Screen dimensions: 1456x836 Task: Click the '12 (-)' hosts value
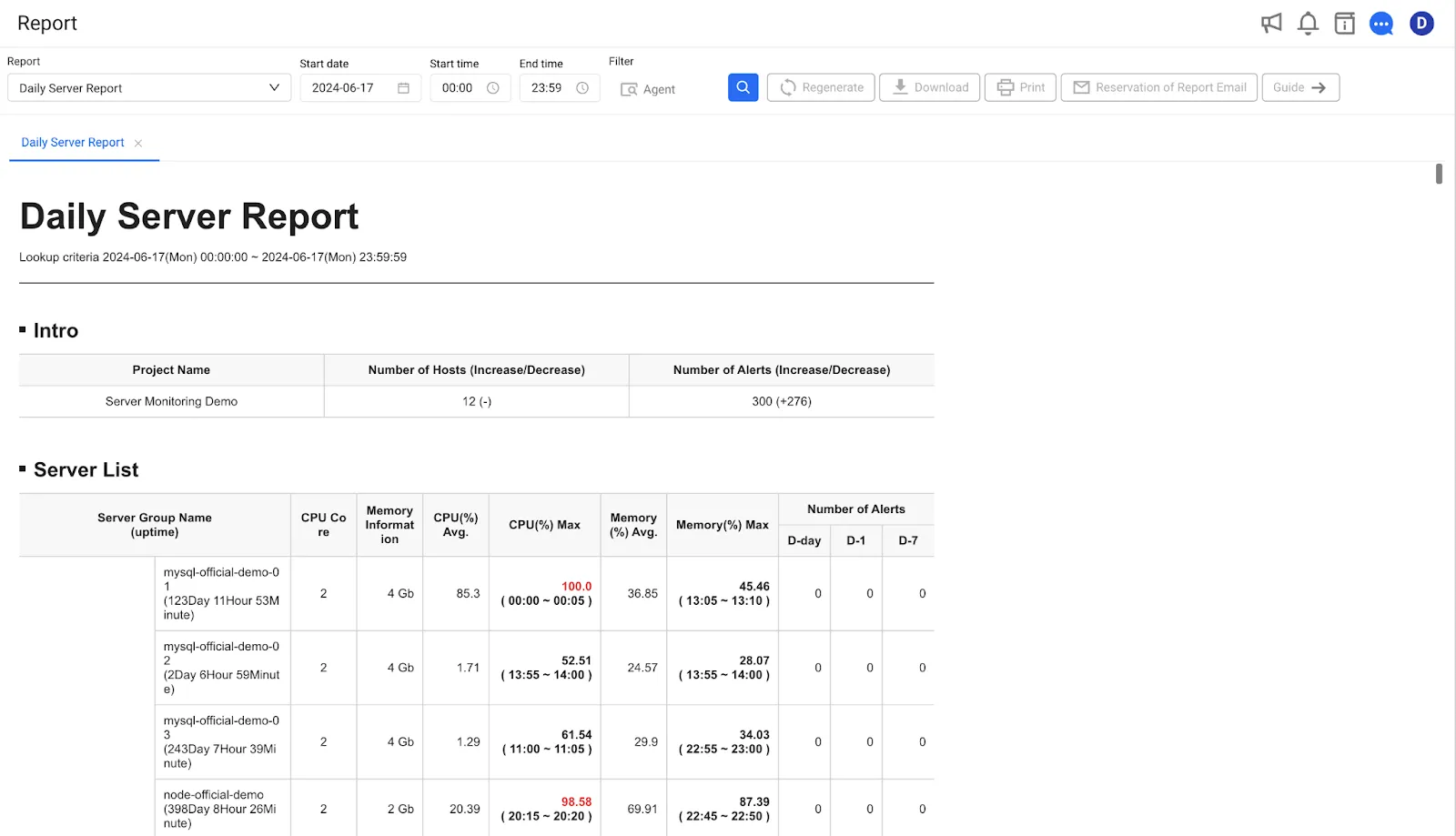[x=477, y=401]
